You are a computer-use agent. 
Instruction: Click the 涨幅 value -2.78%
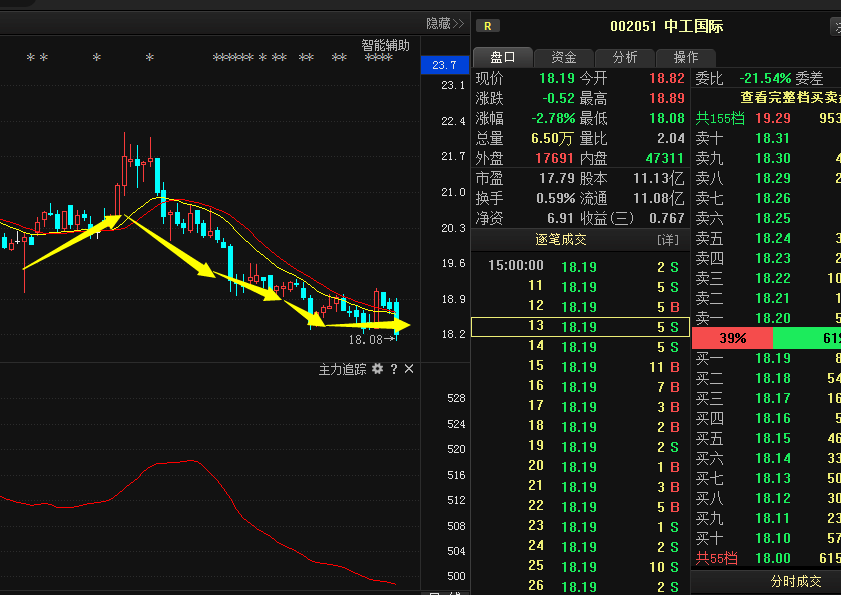pos(553,118)
